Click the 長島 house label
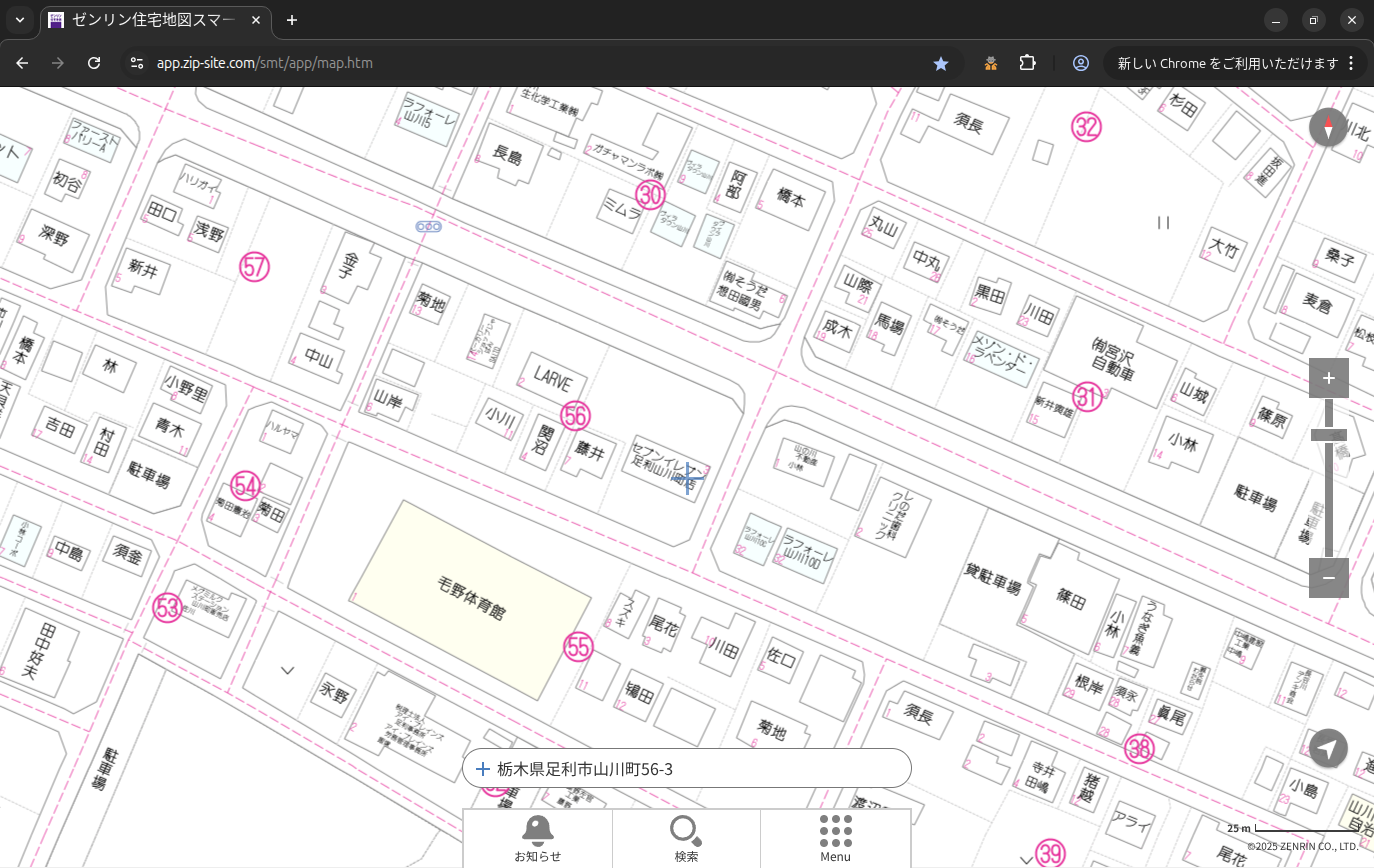Image resolution: width=1374 pixels, height=868 pixels. [x=508, y=155]
